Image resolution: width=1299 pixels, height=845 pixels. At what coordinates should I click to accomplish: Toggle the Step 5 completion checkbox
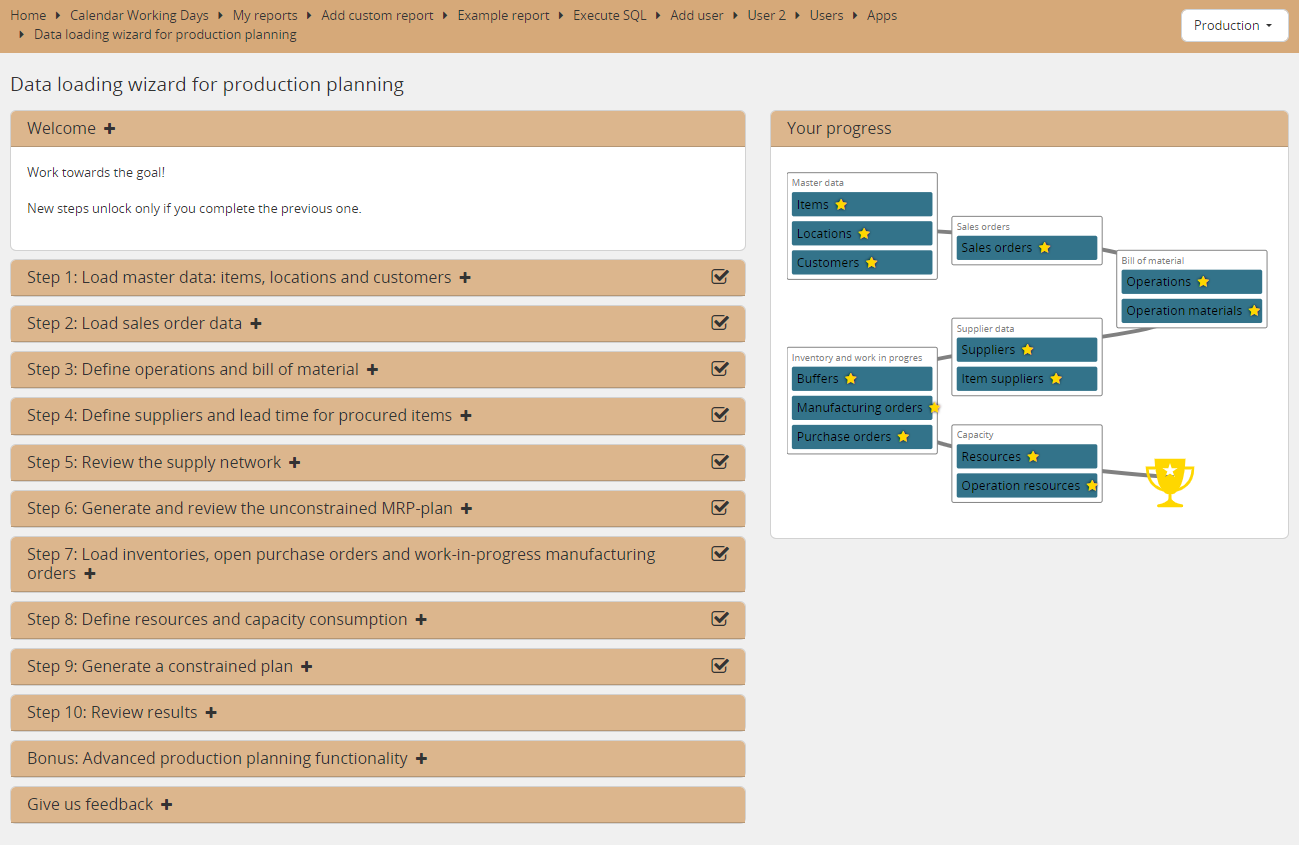coord(719,462)
